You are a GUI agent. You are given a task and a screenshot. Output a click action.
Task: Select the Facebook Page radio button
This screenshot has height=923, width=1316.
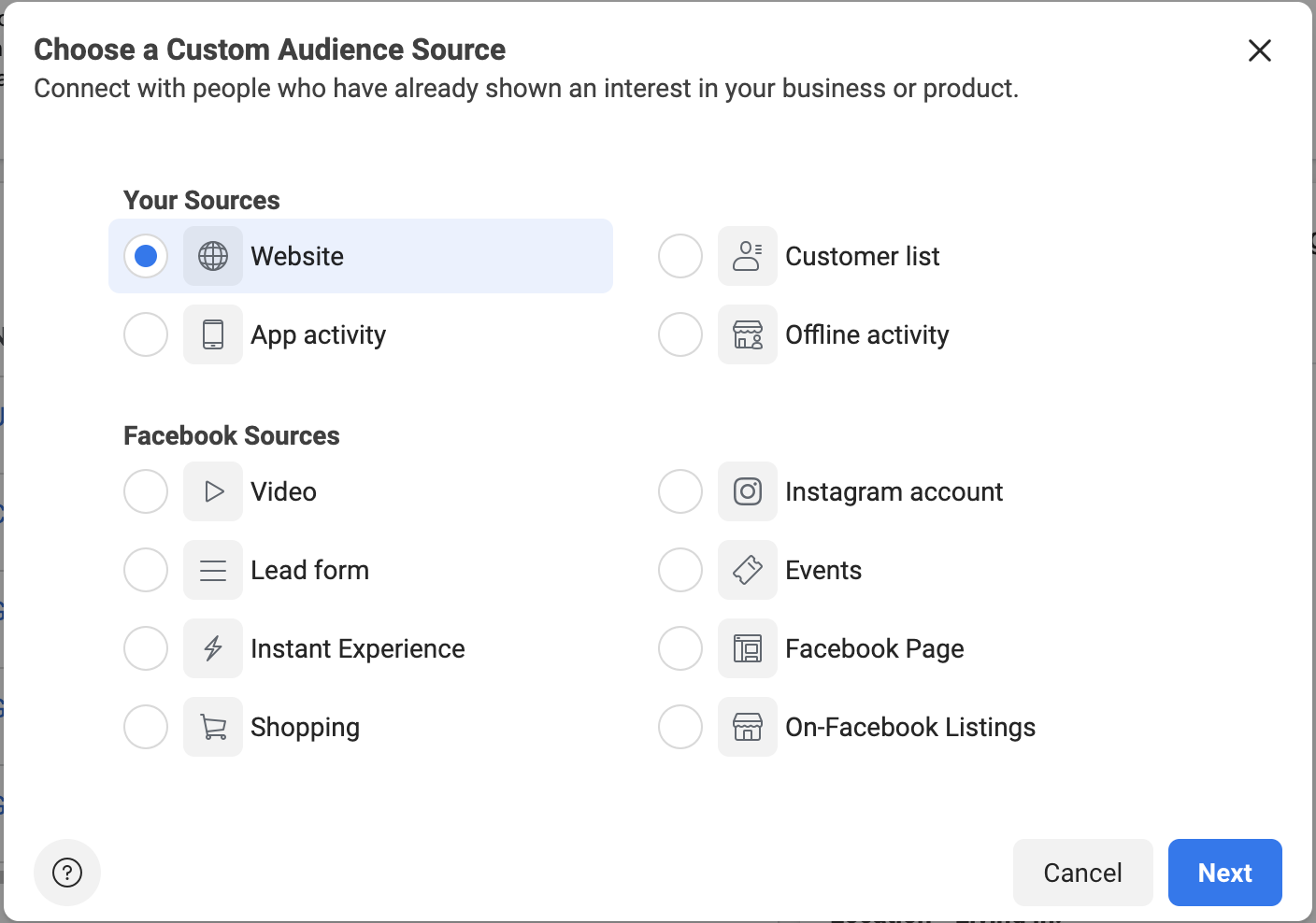[680, 648]
